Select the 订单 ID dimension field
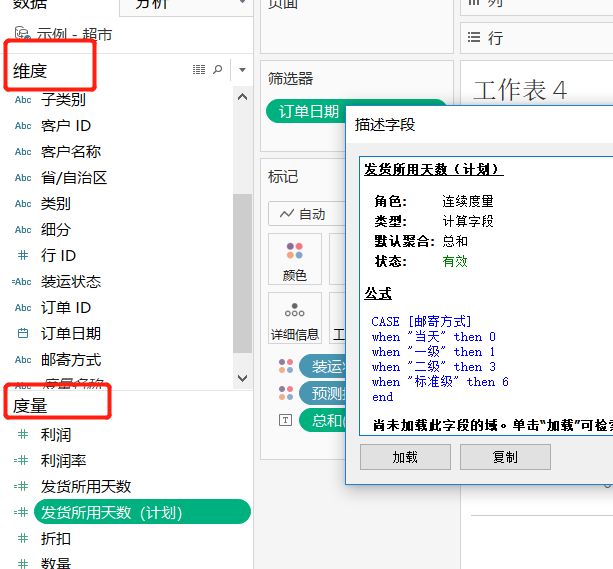The image size is (613, 569). click(66, 307)
